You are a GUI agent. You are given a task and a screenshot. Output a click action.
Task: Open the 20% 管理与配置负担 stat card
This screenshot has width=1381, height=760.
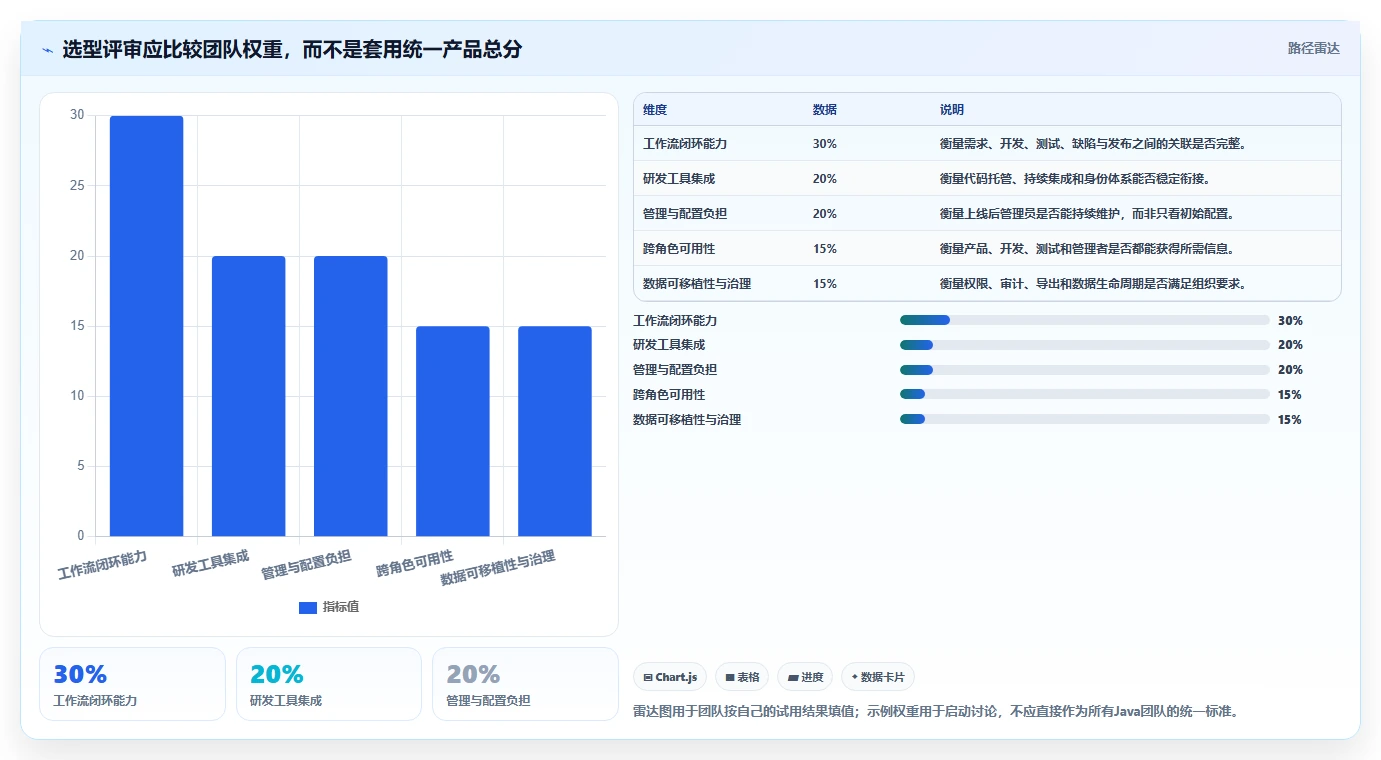(525, 684)
